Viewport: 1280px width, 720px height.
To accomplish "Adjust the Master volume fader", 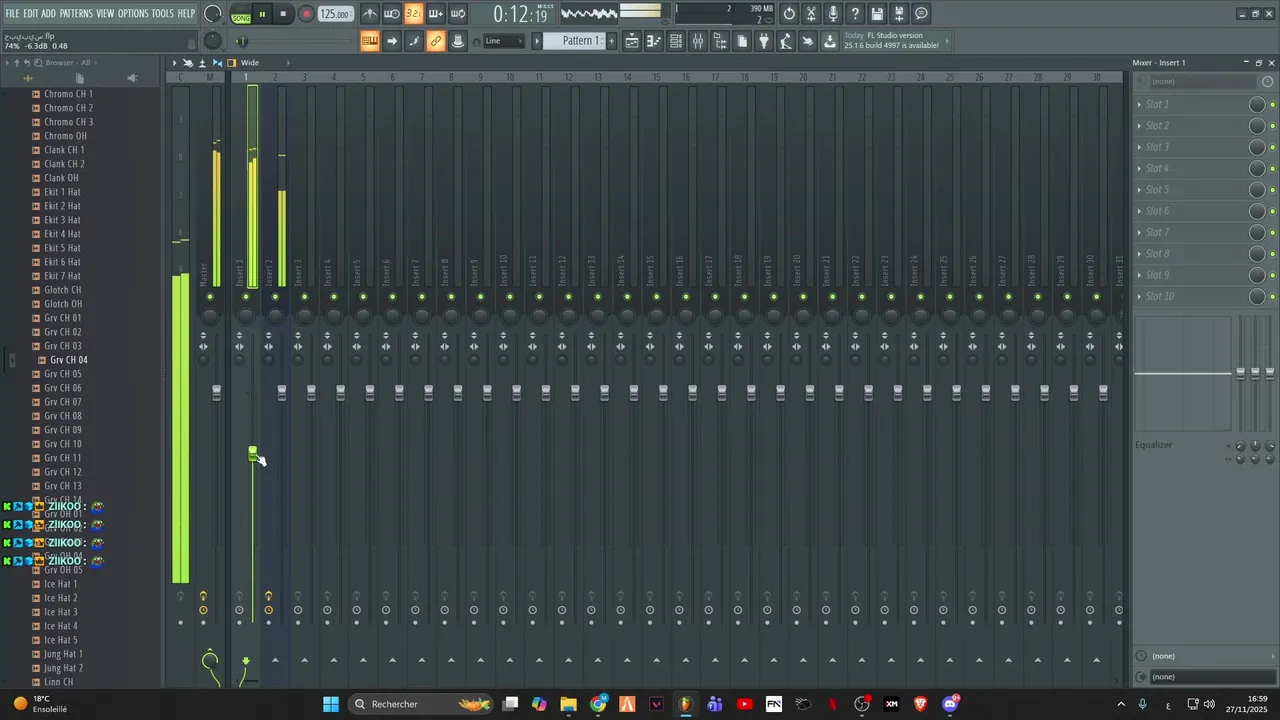I will click(x=216, y=392).
